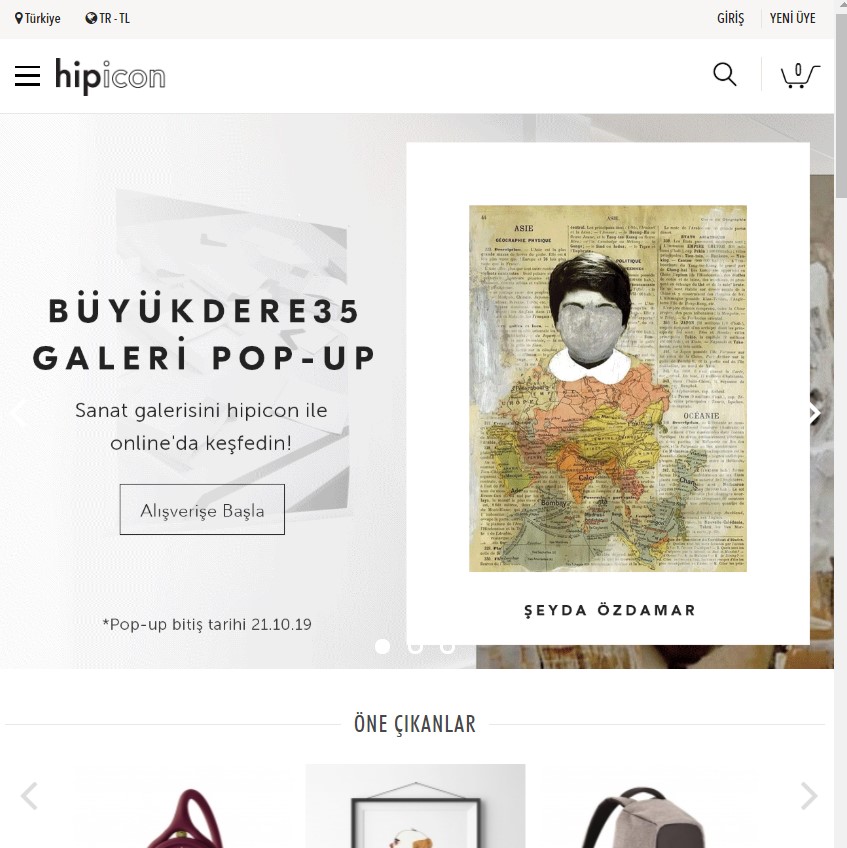The width and height of the screenshot is (847, 848).
Task: Show previous featured products arrow
Action: [29, 796]
